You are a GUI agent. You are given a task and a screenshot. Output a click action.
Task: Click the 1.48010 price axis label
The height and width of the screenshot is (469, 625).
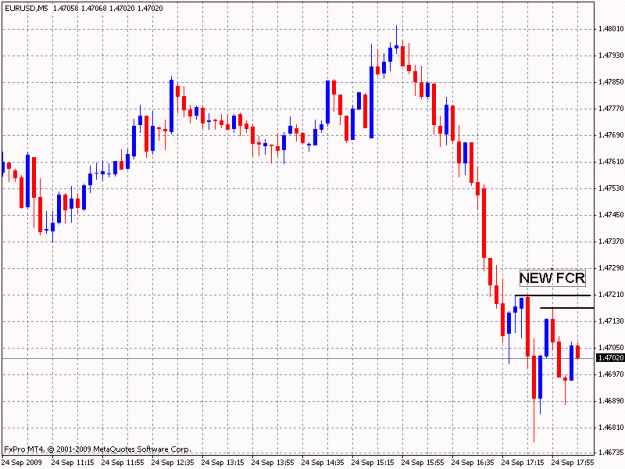click(x=611, y=29)
